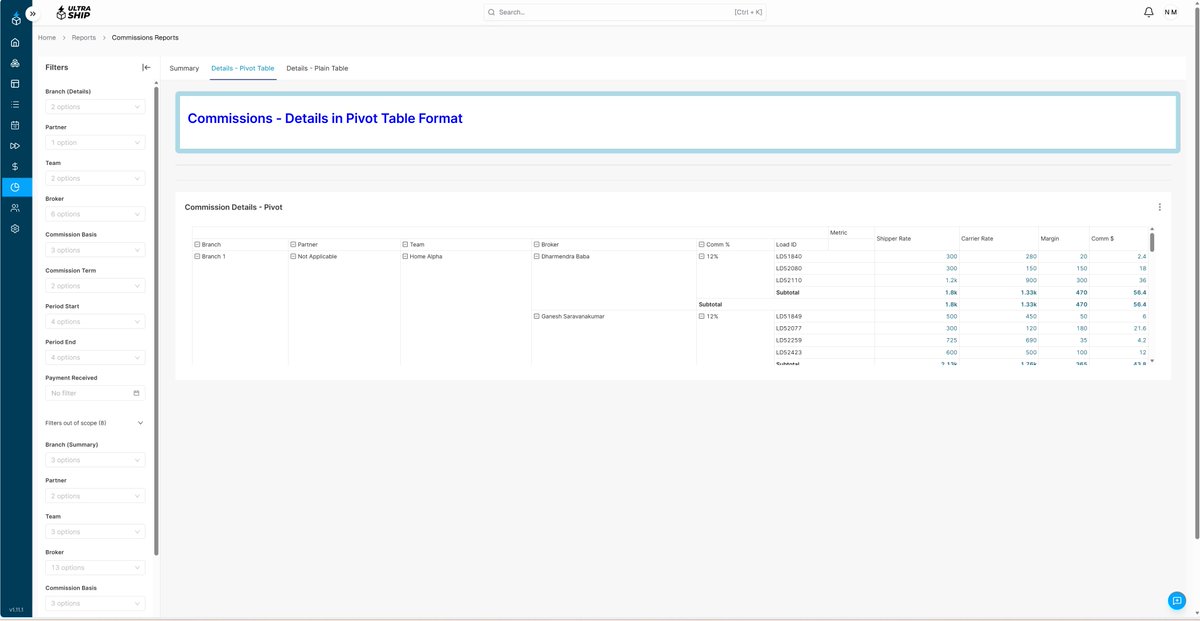The height and width of the screenshot is (621, 1200).
Task: Open the Broker dropdown showing 13 options
Action: pos(95,567)
